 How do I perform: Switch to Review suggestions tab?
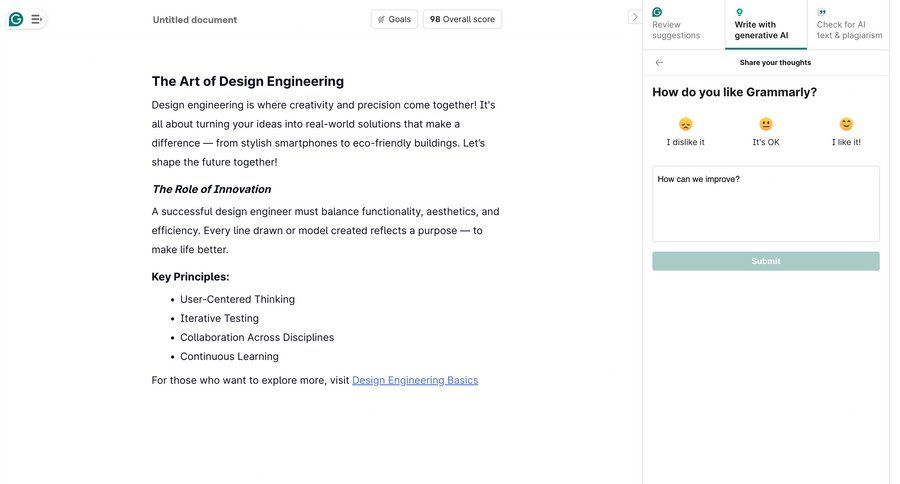[683, 25]
